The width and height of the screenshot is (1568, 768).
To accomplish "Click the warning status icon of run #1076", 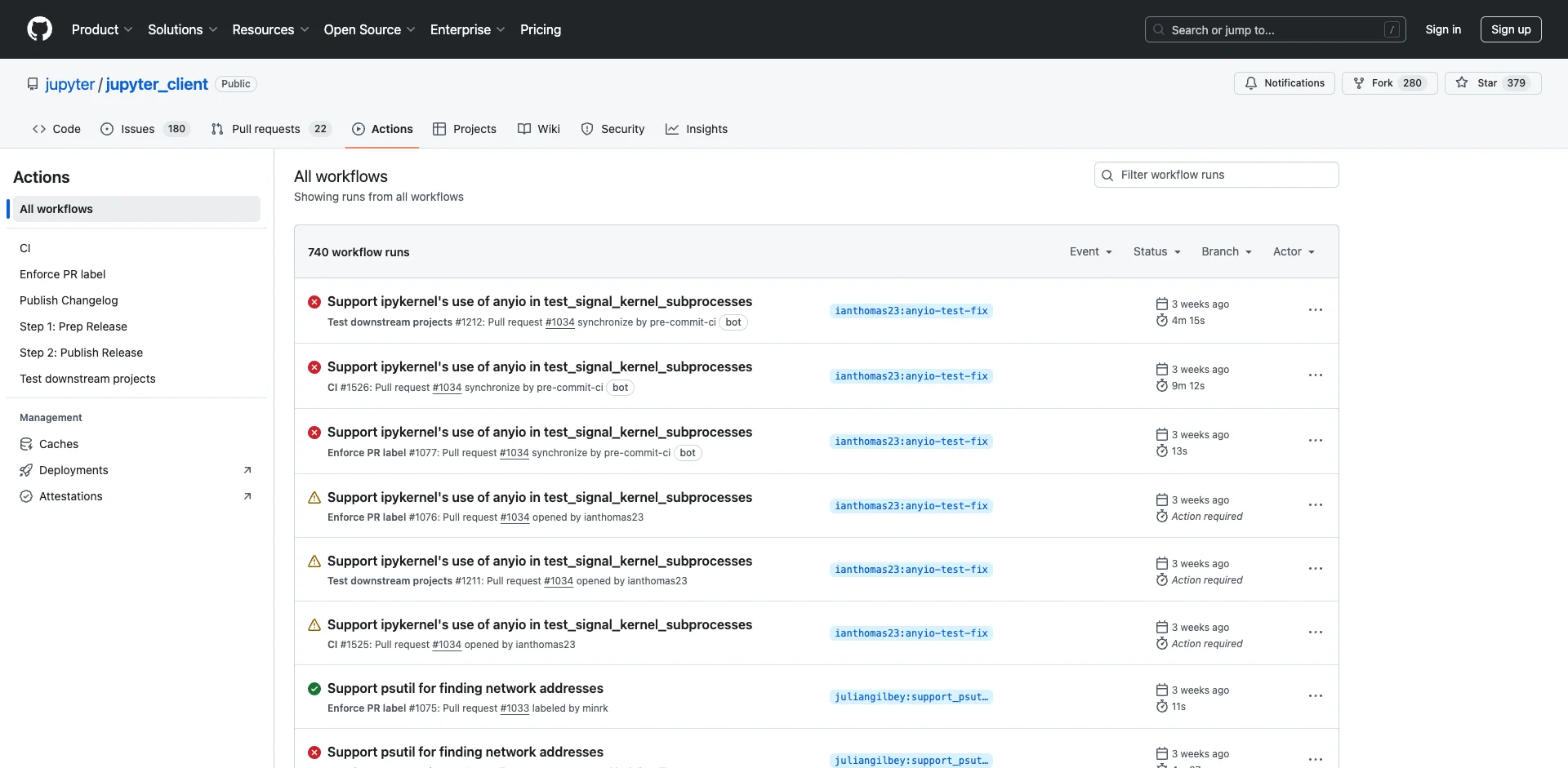I will tap(314, 497).
